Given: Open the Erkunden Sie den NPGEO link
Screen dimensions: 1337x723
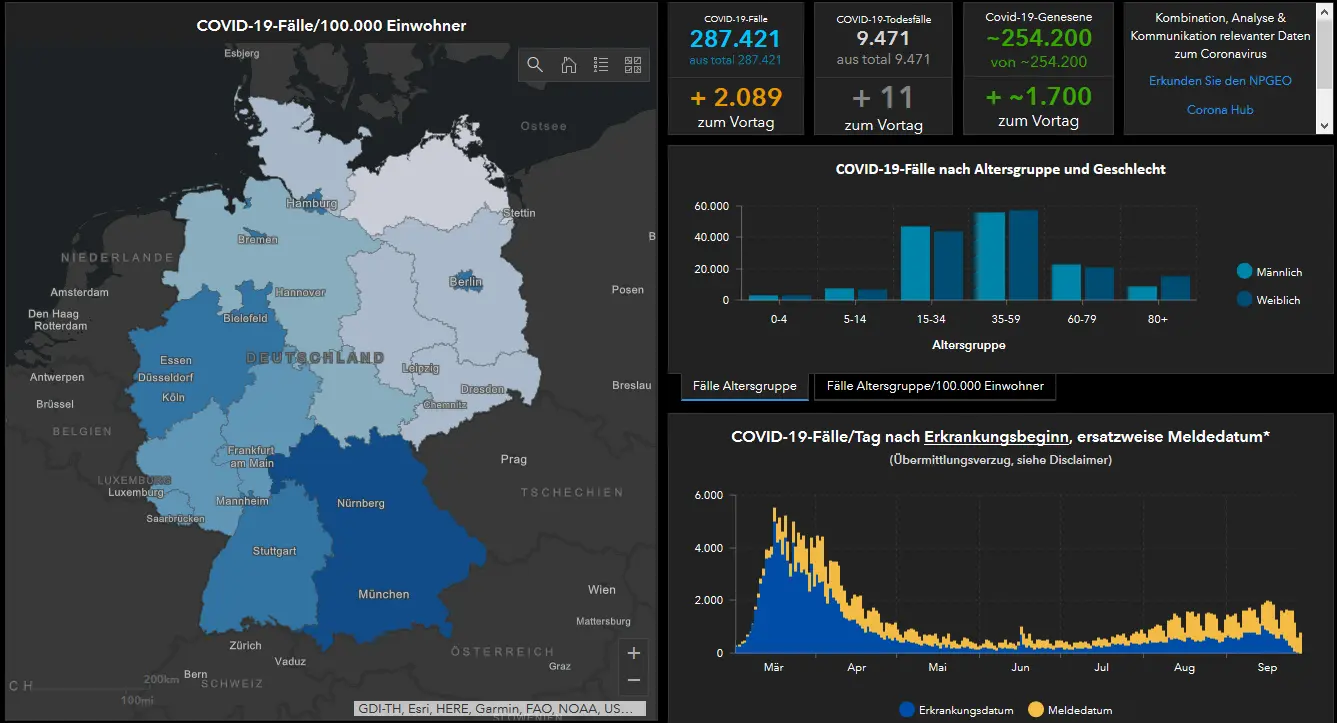Looking at the screenshot, I should click(x=1220, y=81).
